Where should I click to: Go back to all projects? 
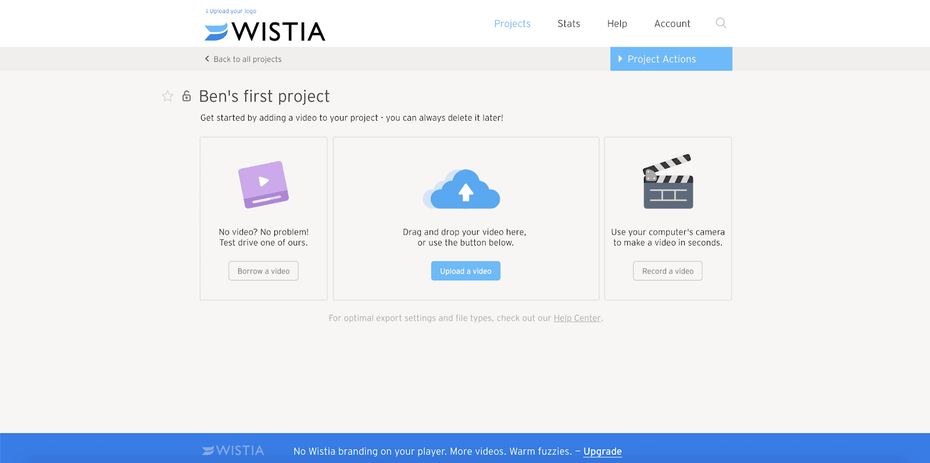(x=243, y=59)
